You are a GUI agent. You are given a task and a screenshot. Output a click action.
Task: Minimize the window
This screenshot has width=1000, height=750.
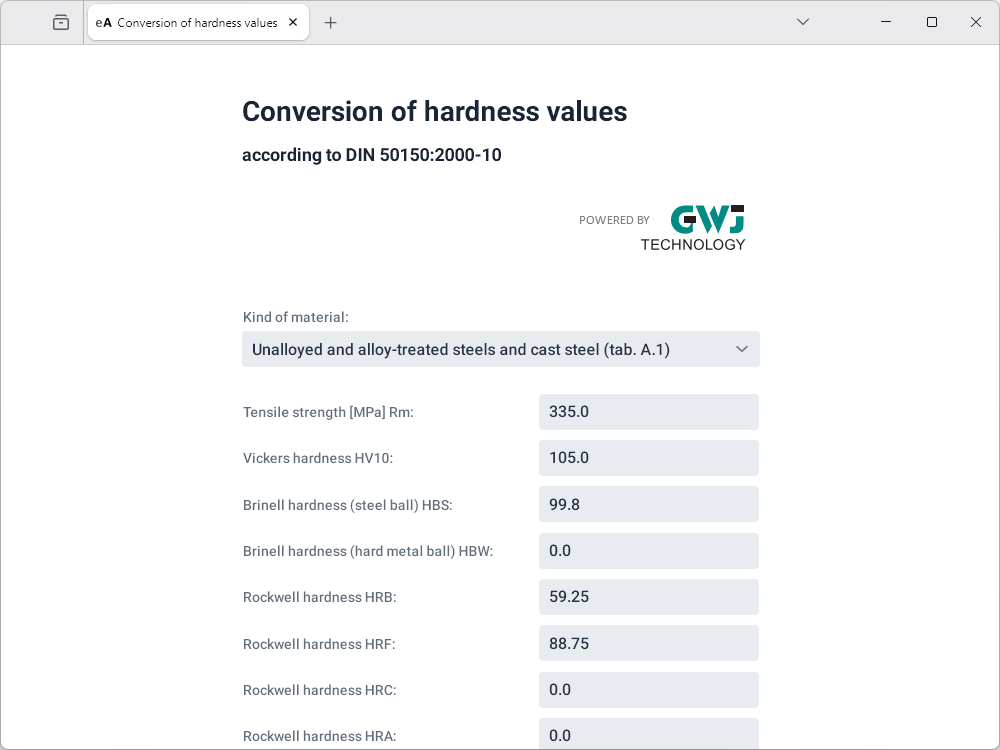(886, 22)
